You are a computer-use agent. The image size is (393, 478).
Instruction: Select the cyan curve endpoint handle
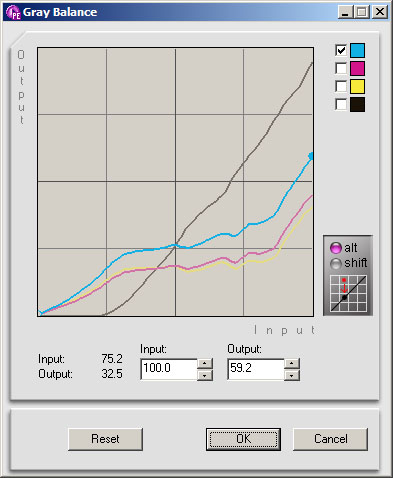tap(311, 156)
